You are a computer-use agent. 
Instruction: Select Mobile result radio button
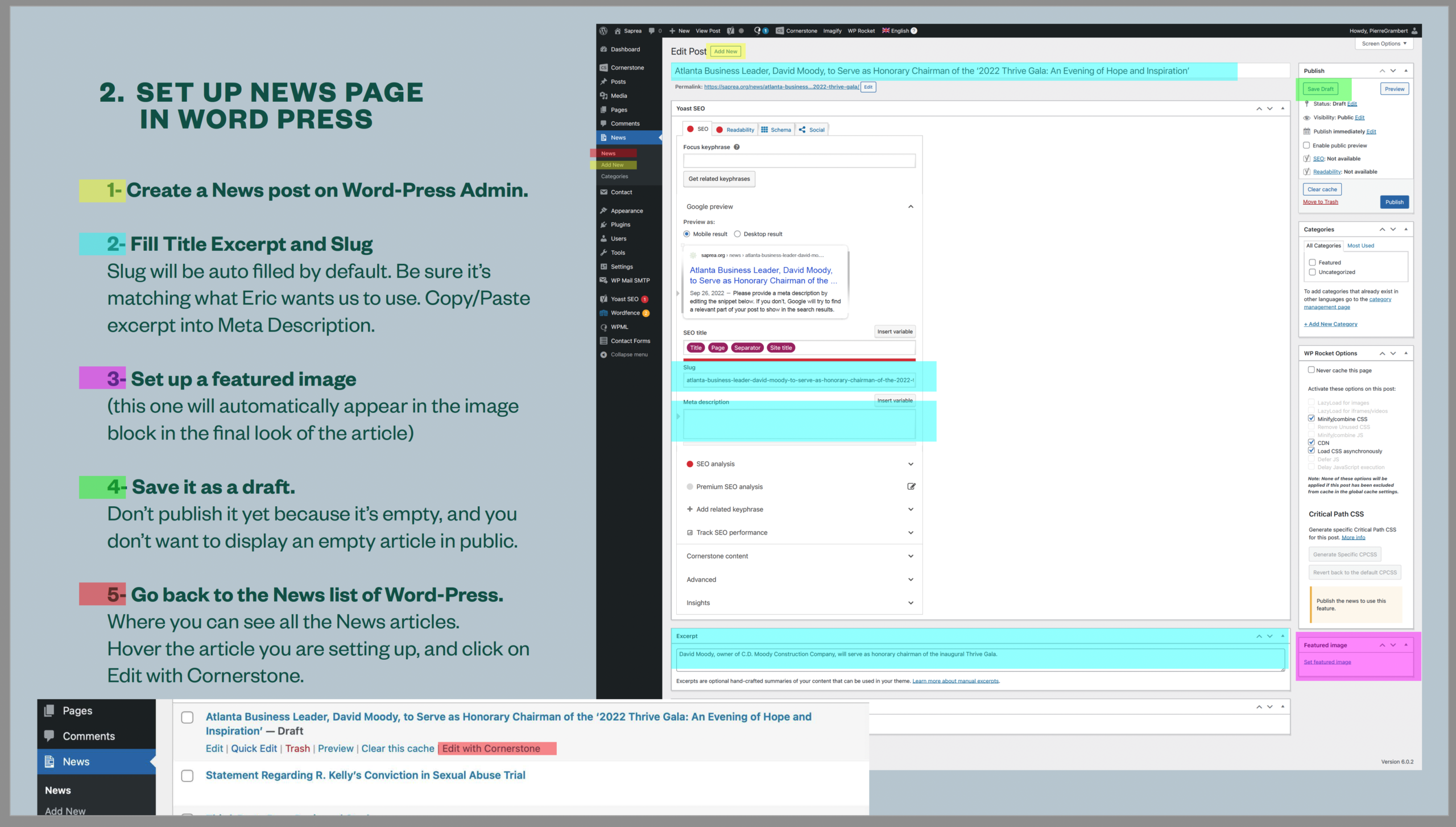[686, 234]
